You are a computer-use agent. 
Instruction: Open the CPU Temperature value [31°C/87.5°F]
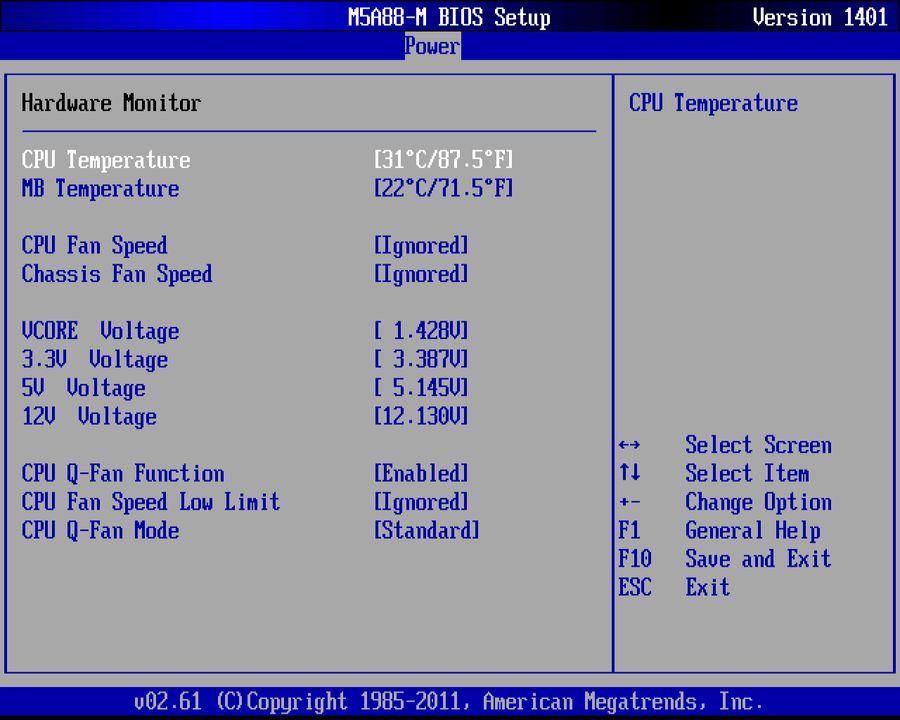[x=443, y=160]
